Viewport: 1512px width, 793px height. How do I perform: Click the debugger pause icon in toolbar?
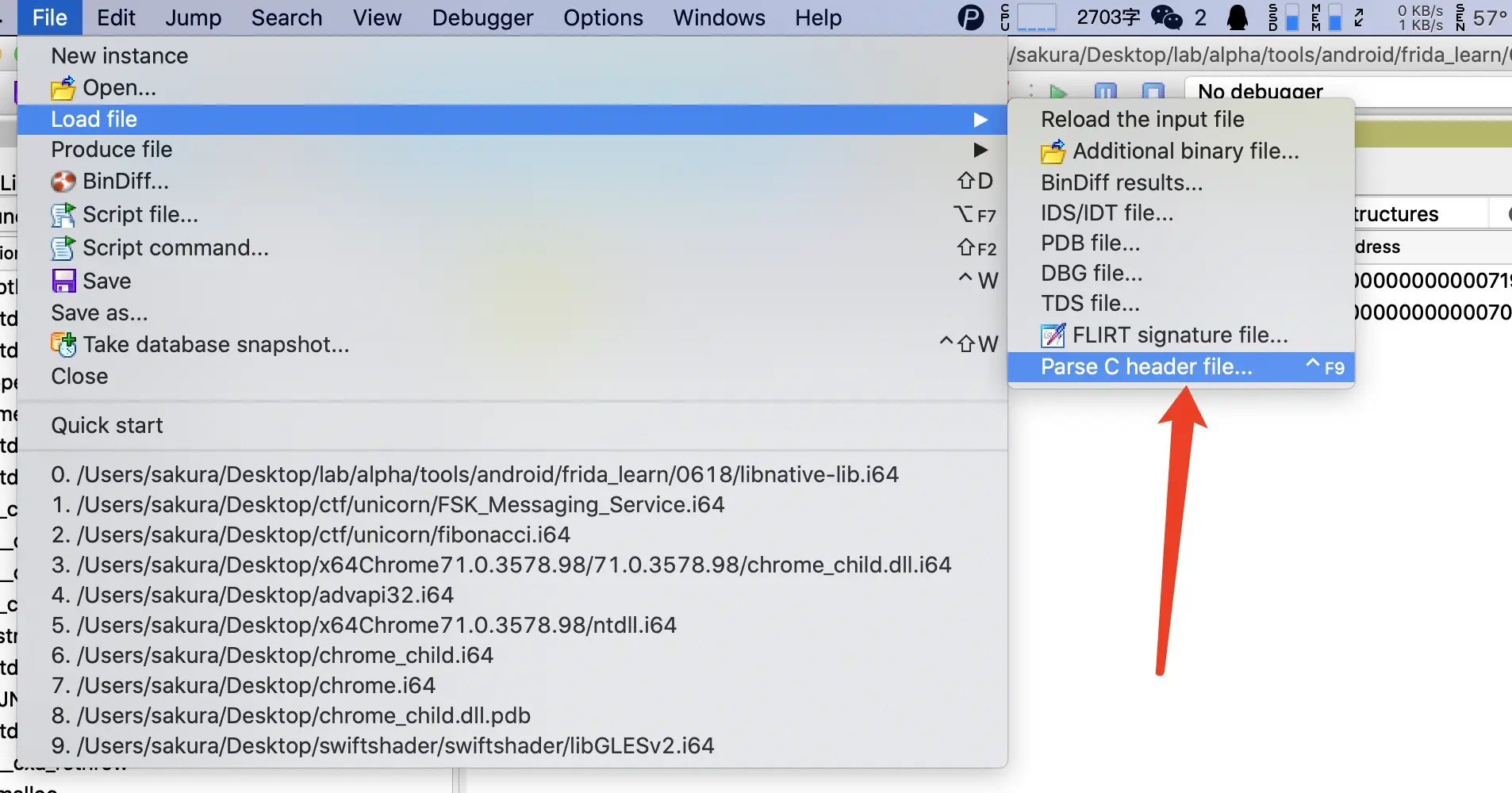click(1106, 92)
